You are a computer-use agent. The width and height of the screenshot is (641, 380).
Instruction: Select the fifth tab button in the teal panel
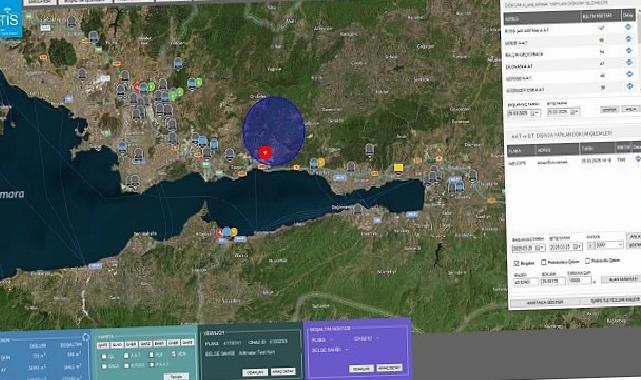pos(159,343)
